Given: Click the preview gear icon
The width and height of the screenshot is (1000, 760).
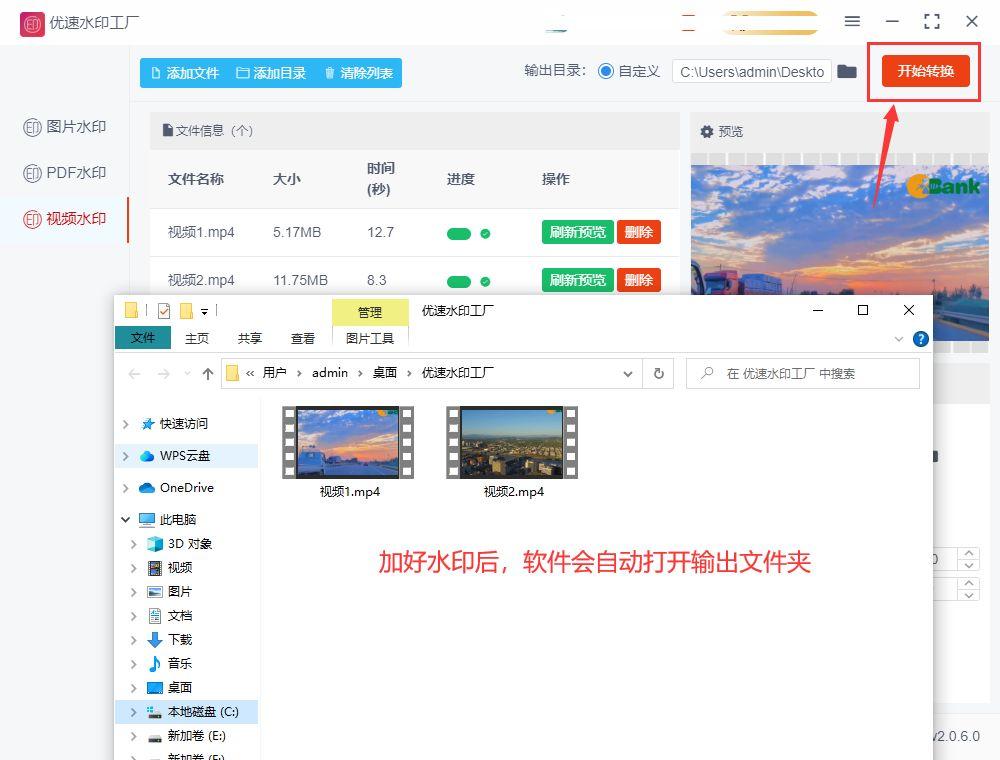Looking at the screenshot, I should coord(707,131).
